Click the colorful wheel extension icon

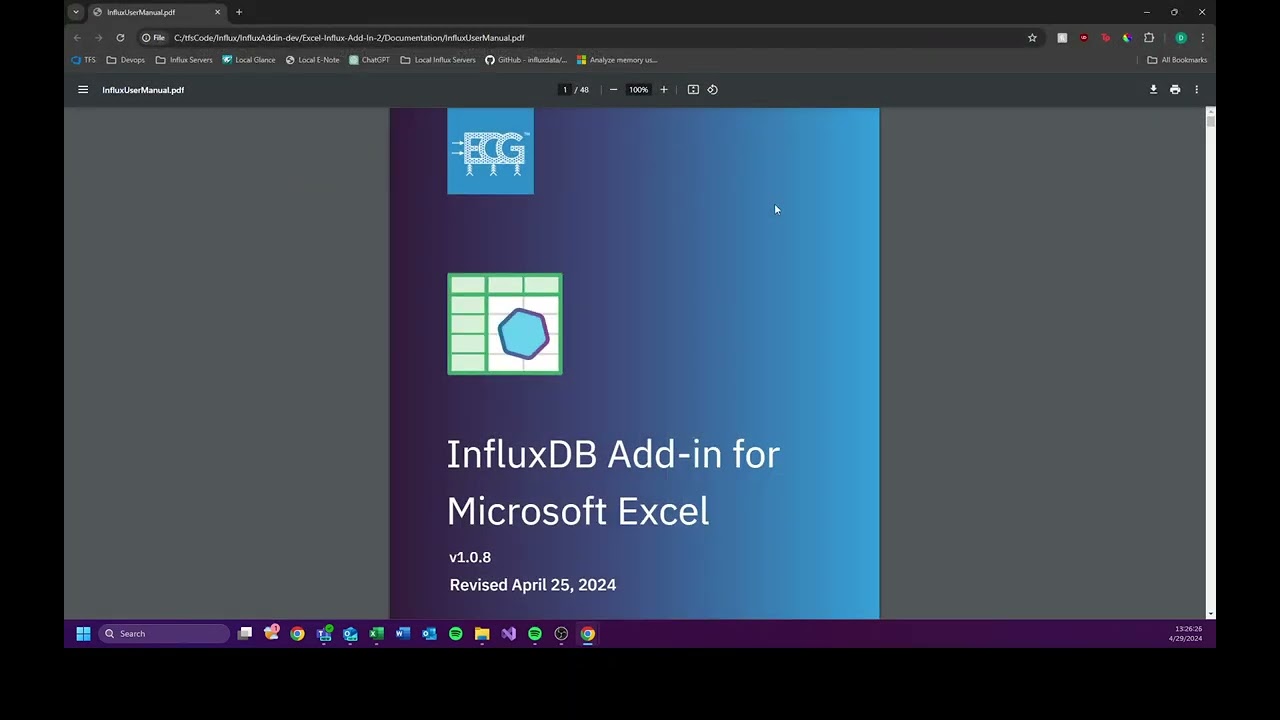(1127, 38)
